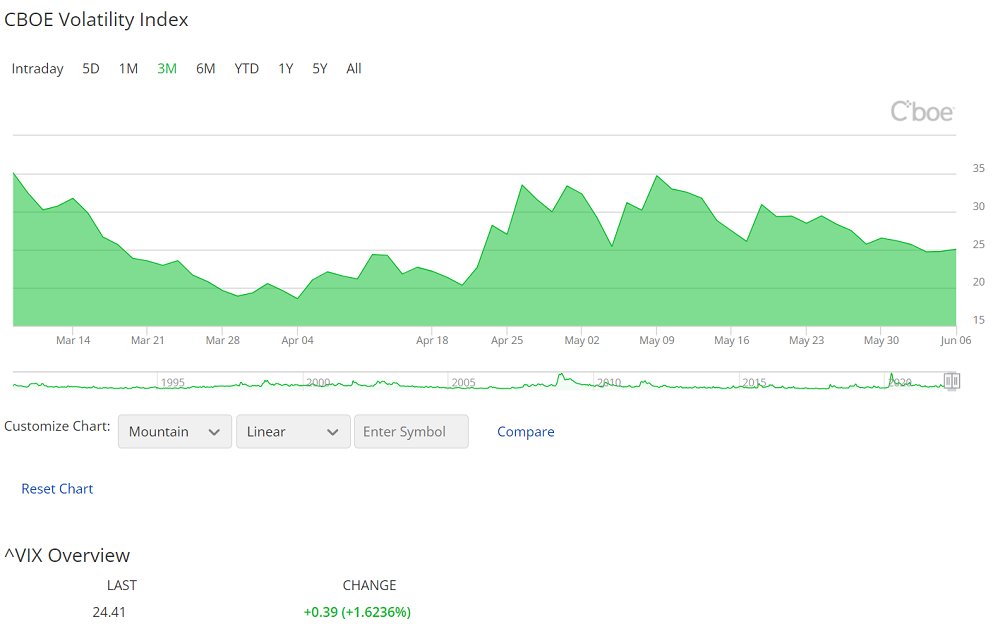
Task: Click the 1995 marker on navigator timeline
Action: pyautogui.click(x=173, y=382)
